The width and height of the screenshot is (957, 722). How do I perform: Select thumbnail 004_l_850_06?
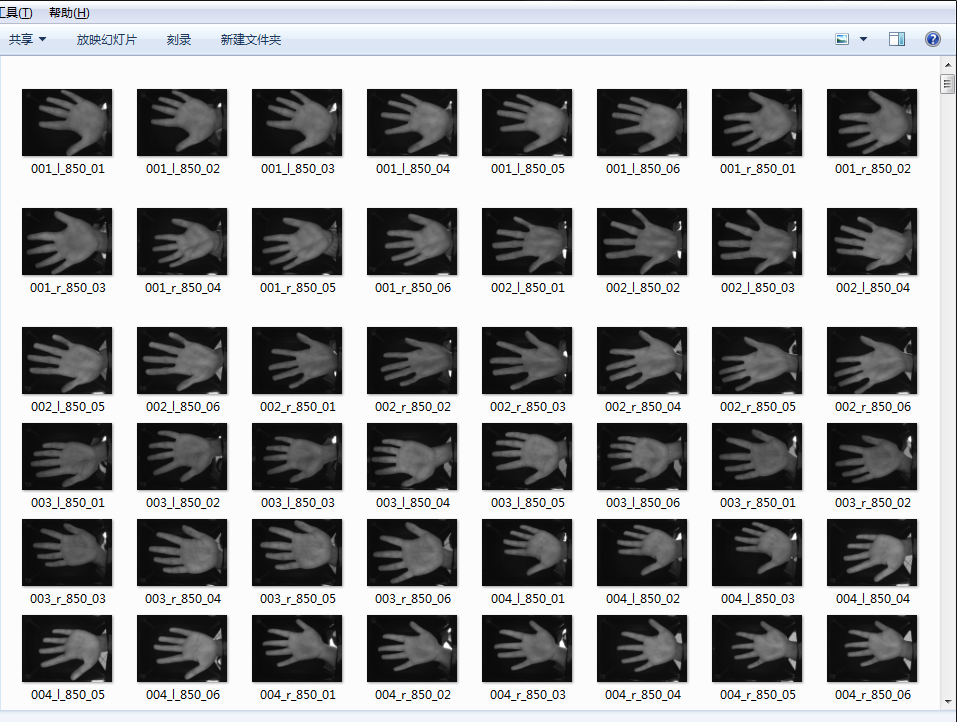pyautogui.click(x=182, y=648)
